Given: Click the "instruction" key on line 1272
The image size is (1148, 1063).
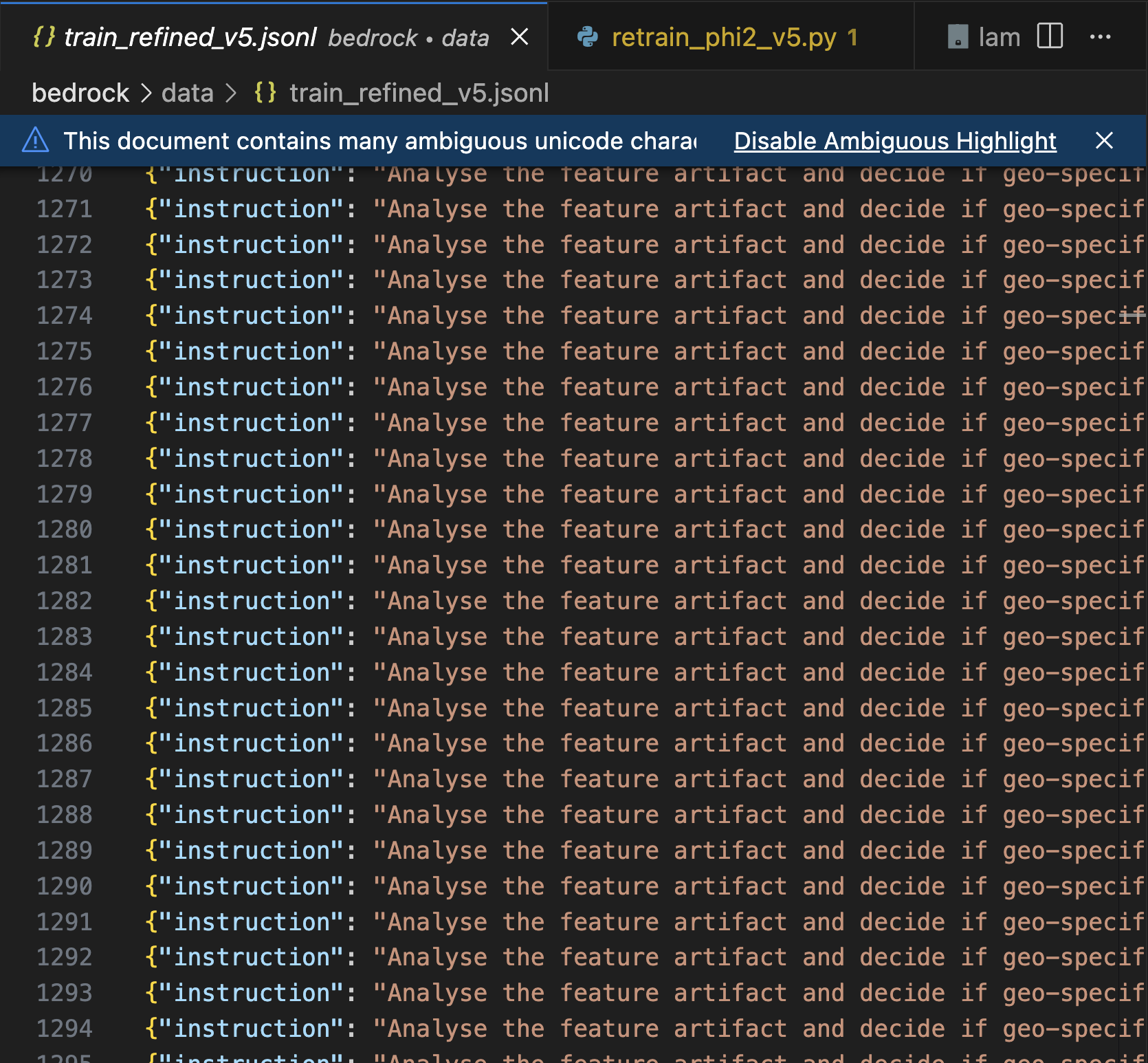Looking at the screenshot, I should click(x=252, y=245).
